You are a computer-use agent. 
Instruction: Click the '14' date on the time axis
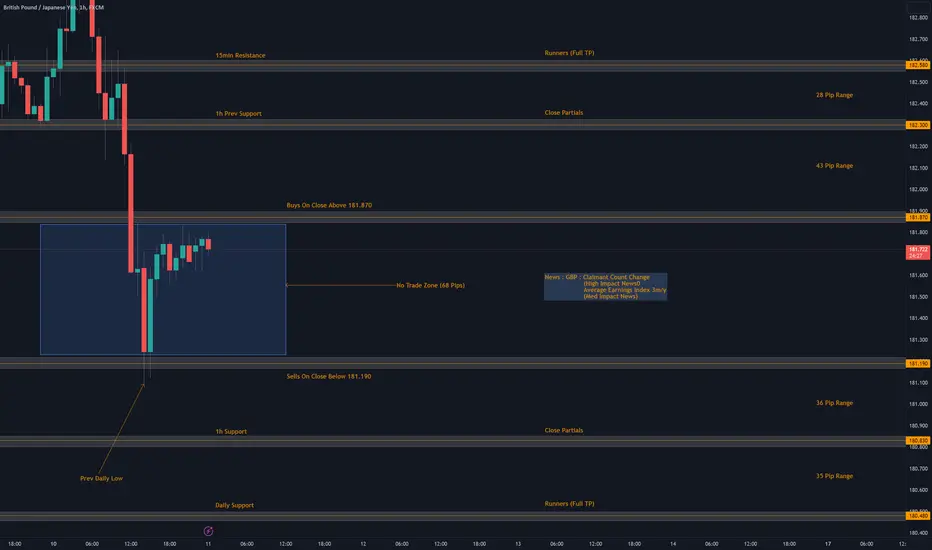click(x=673, y=543)
